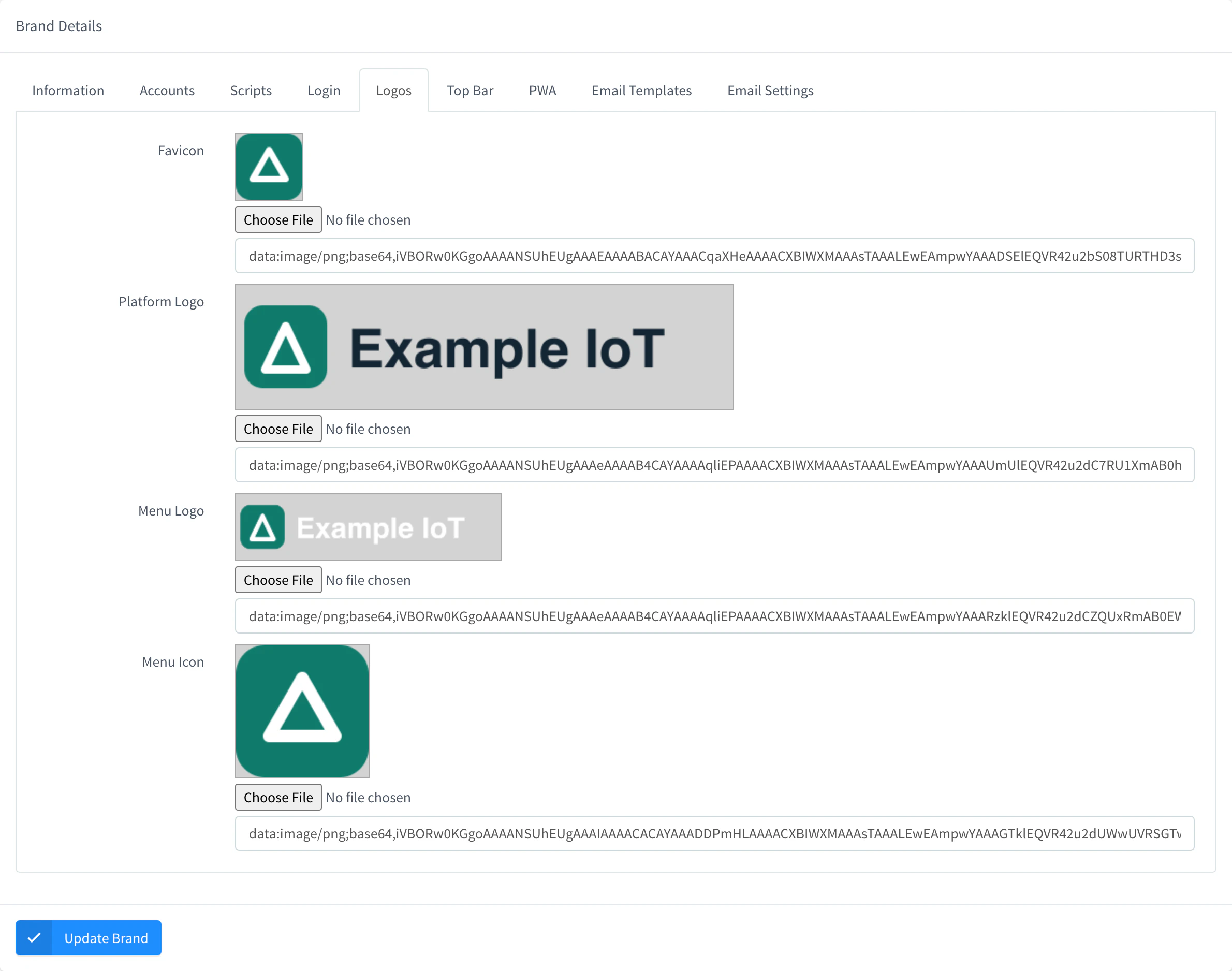Image resolution: width=1232 pixels, height=971 pixels.
Task: Click the Menu Logo preview image
Action: click(x=369, y=527)
